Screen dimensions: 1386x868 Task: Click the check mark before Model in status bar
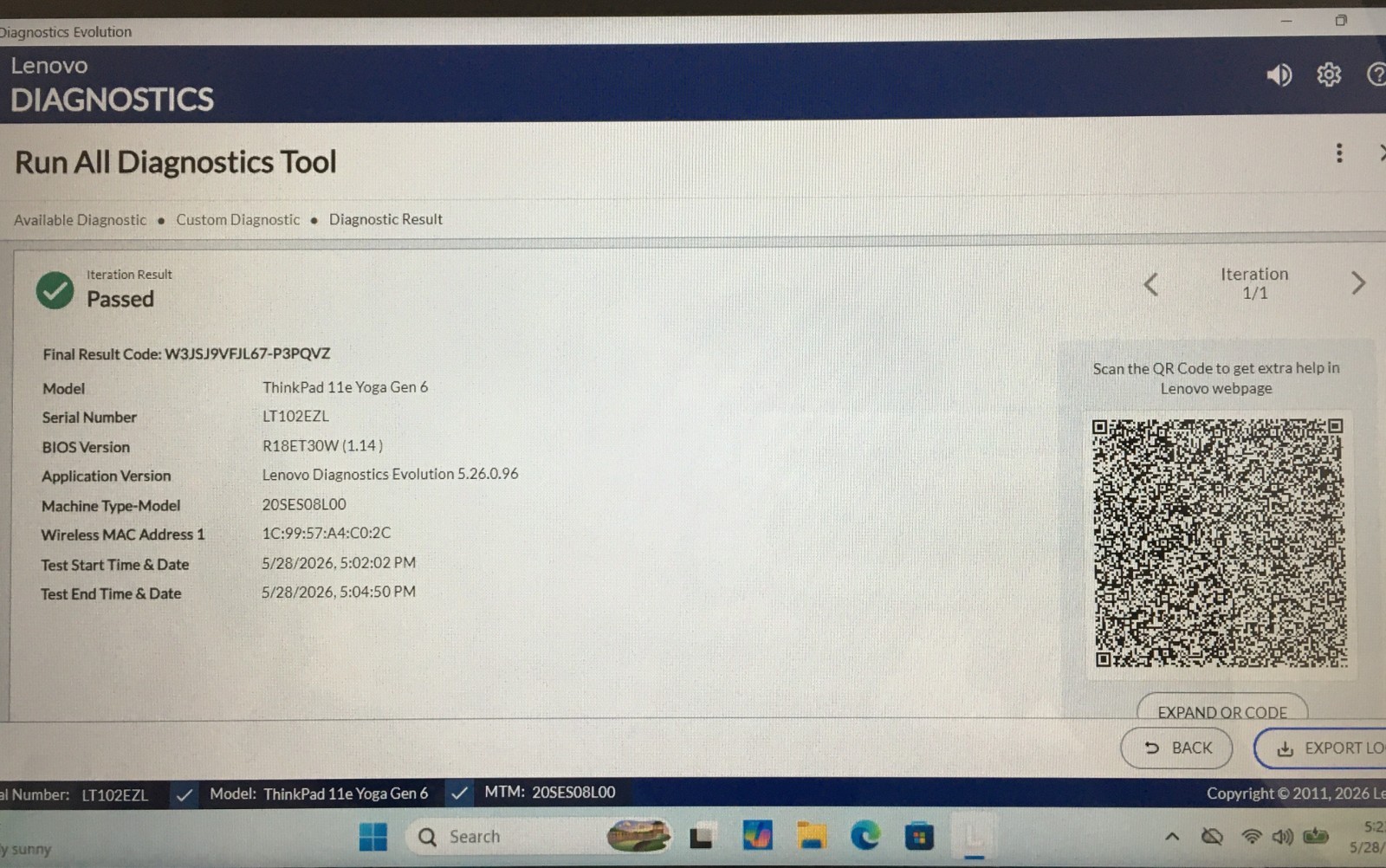tap(185, 794)
